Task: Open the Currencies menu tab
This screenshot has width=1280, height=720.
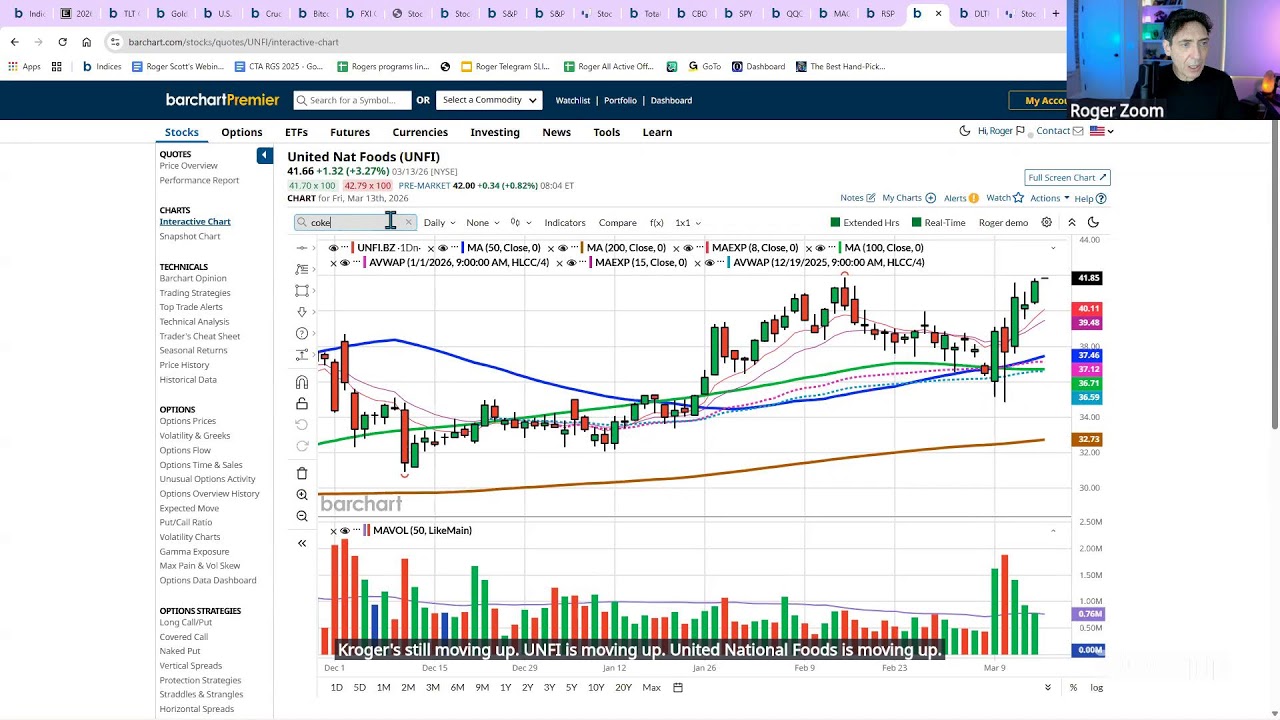Action: [x=420, y=132]
